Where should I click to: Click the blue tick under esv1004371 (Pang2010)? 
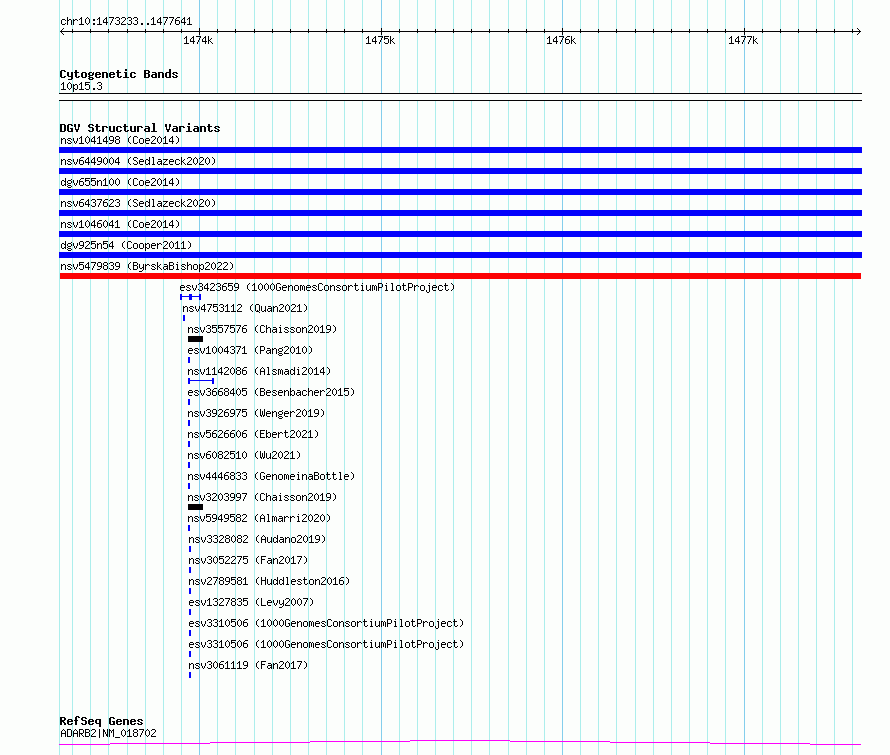189,360
